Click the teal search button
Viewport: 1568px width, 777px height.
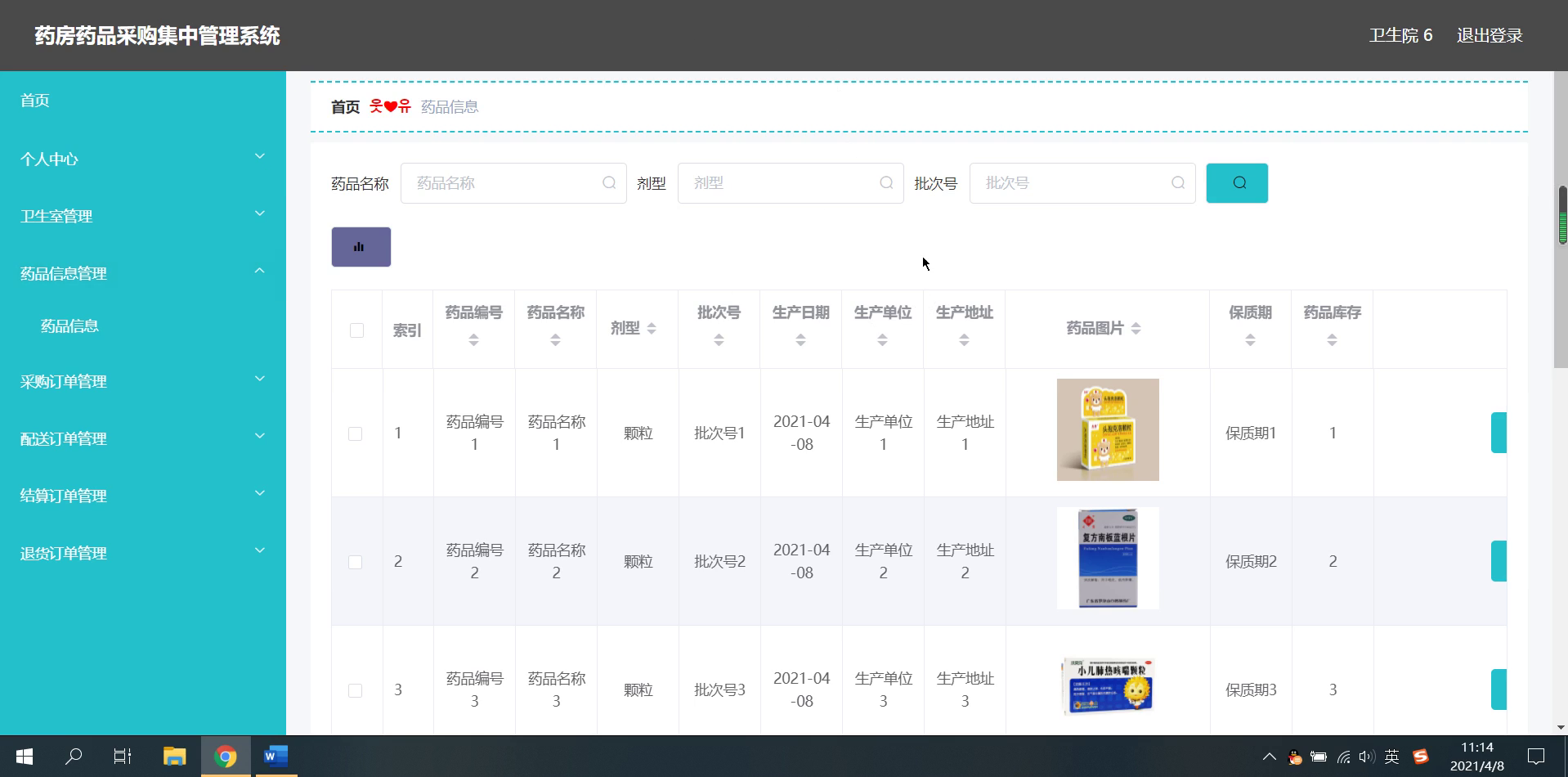click(x=1237, y=183)
